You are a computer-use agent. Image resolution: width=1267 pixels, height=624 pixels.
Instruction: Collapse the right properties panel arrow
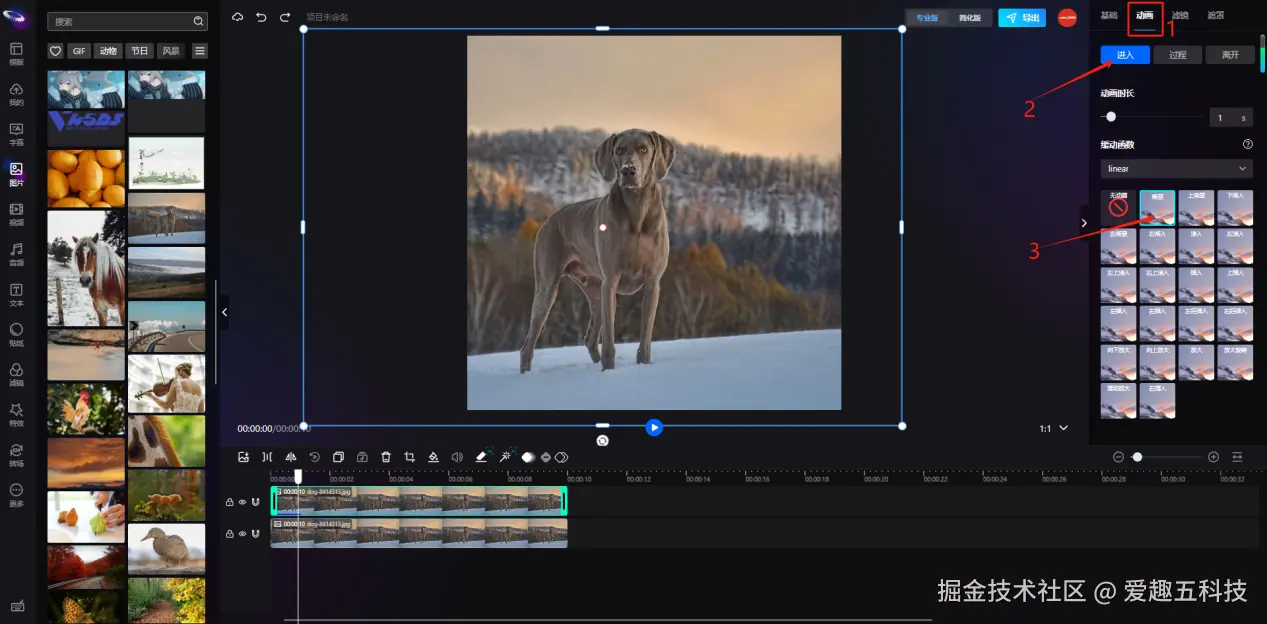(x=1084, y=223)
